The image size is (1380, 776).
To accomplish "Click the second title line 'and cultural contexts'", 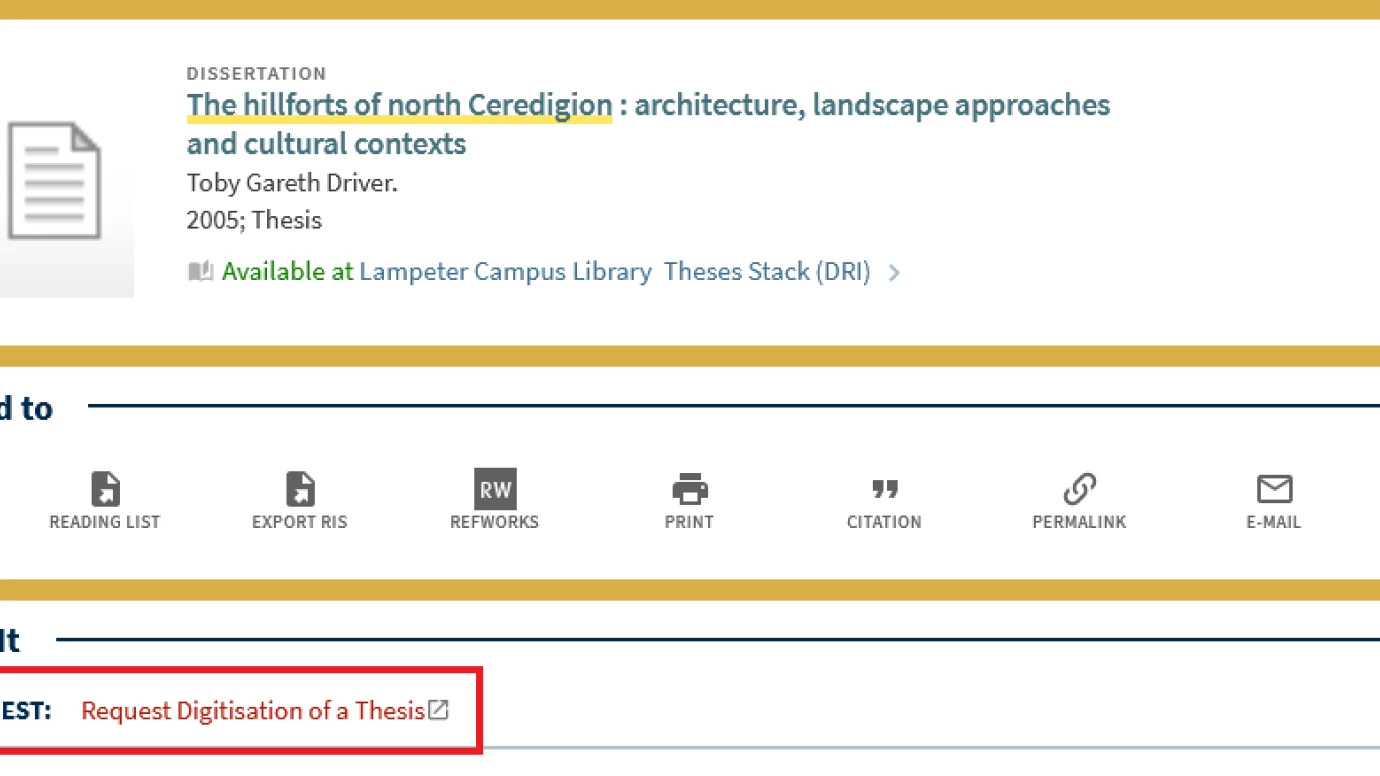I will 326,144.
